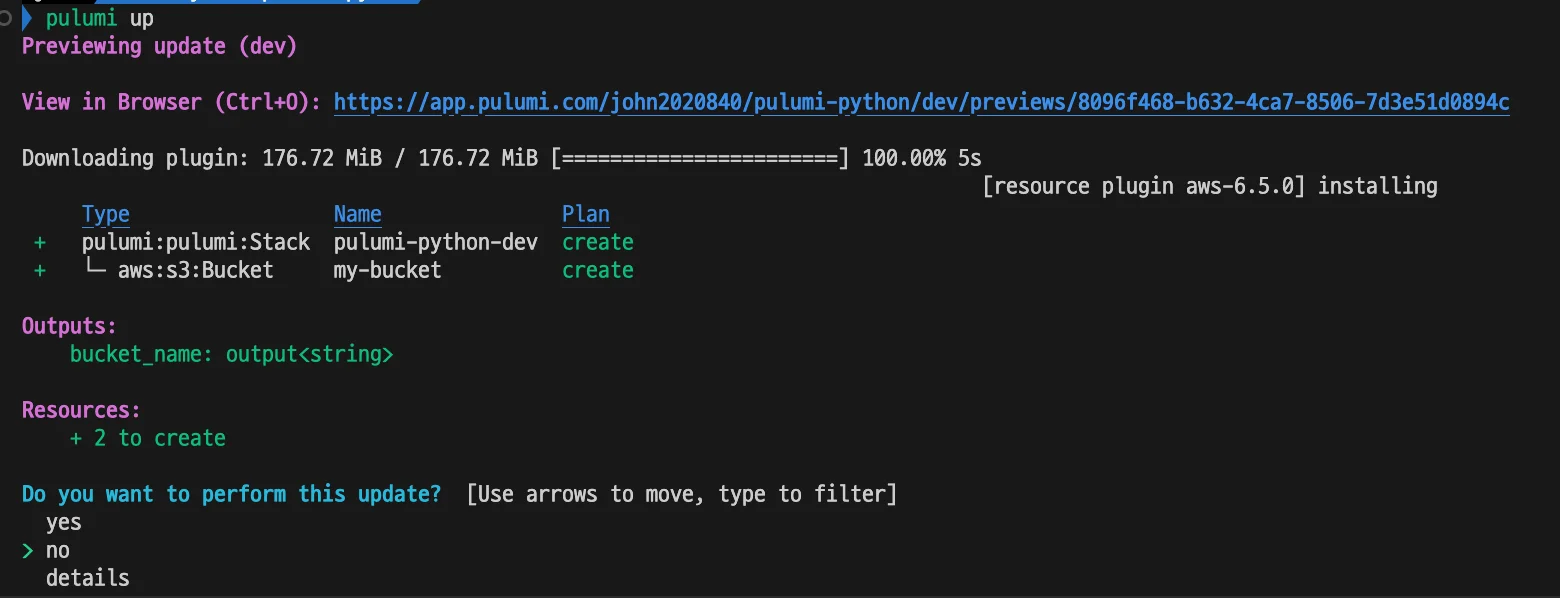Click the small circle at the top-left edge
Image resolution: width=1560 pixels, height=598 pixels.
coord(5,18)
